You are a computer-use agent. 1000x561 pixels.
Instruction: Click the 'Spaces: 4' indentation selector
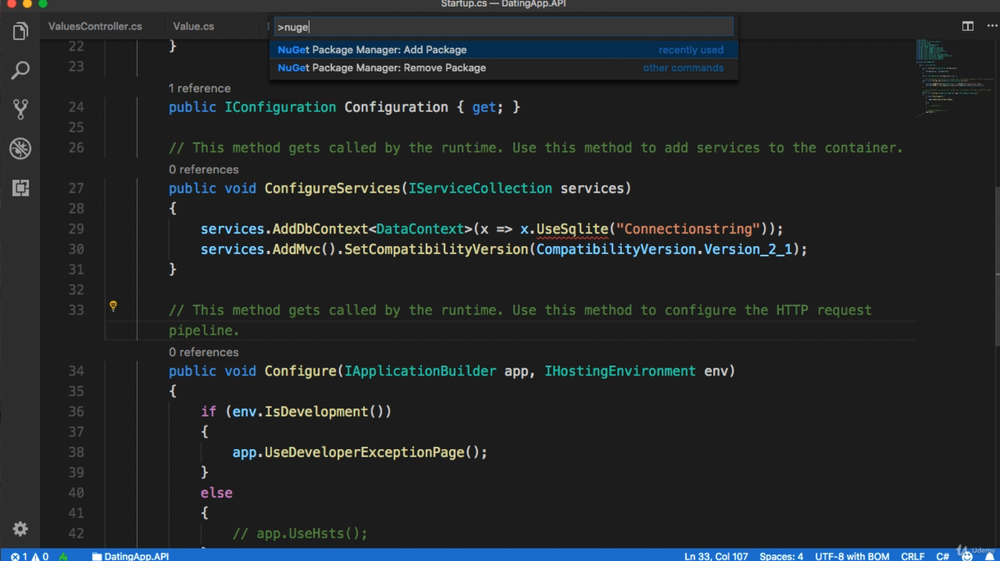[x=781, y=556]
